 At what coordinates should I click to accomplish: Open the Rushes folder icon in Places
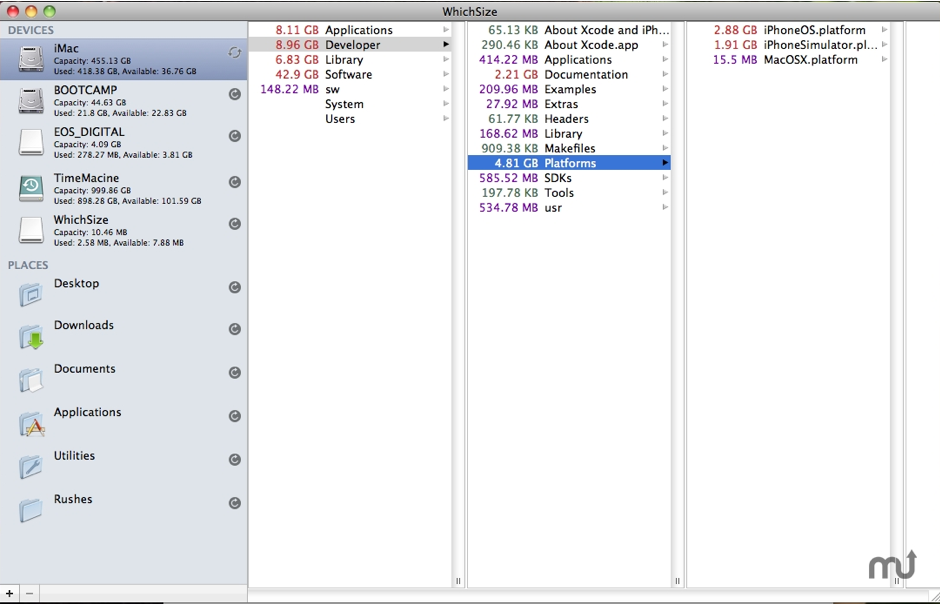(x=31, y=510)
